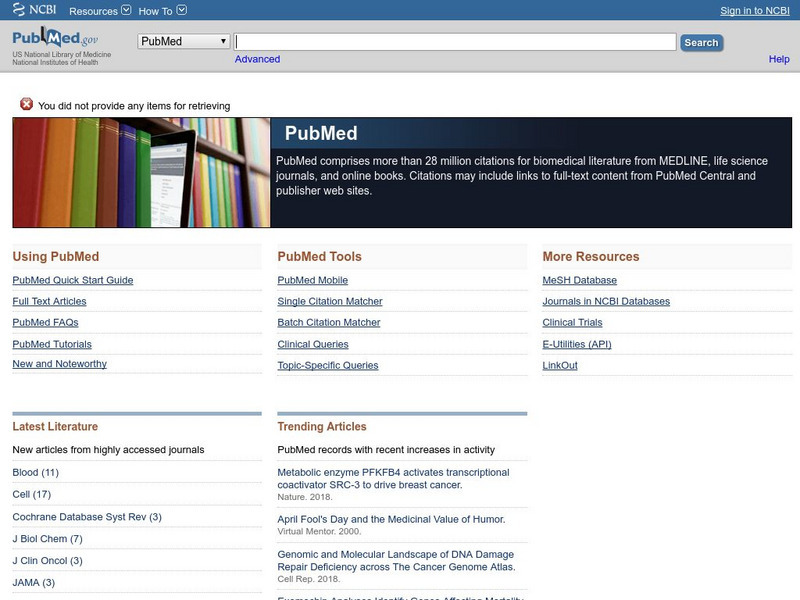Image resolution: width=800 pixels, height=600 pixels.
Task: Click the PubMed banner title text
Action: tap(321, 133)
